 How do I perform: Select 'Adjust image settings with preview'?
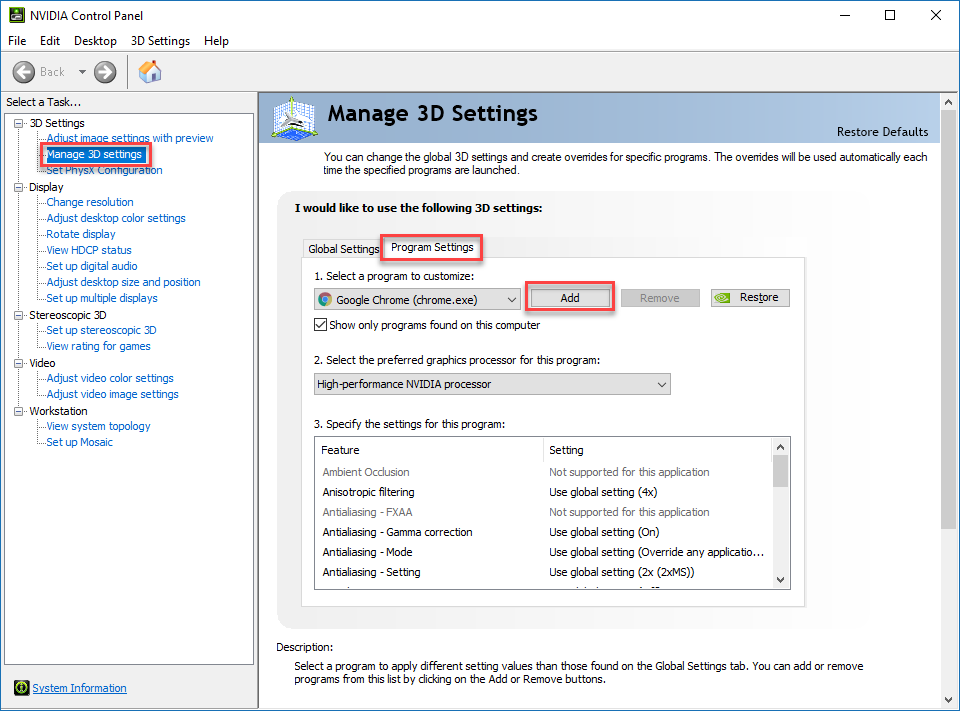[130, 138]
